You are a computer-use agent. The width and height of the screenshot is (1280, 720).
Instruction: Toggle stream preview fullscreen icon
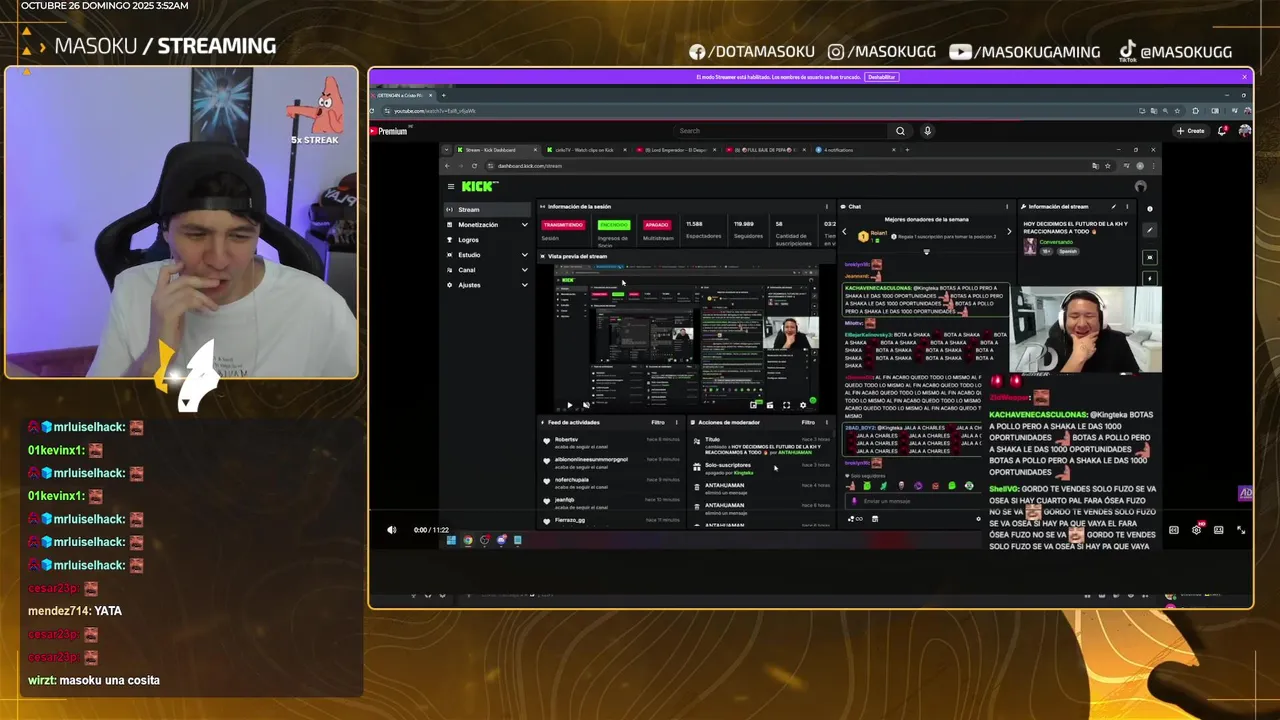[x=786, y=405]
